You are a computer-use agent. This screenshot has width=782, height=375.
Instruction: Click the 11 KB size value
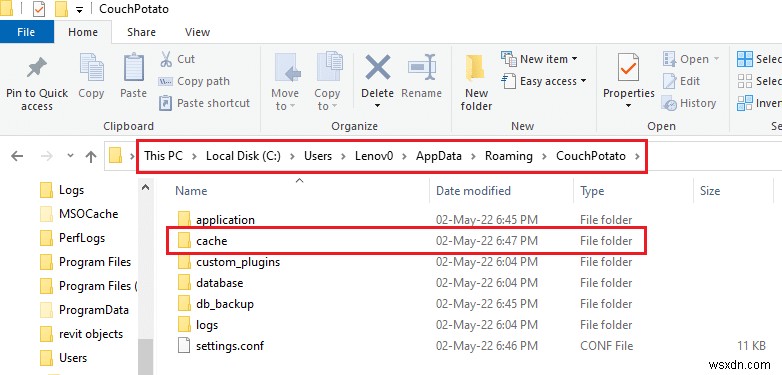pyautogui.click(x=753, y=346)
